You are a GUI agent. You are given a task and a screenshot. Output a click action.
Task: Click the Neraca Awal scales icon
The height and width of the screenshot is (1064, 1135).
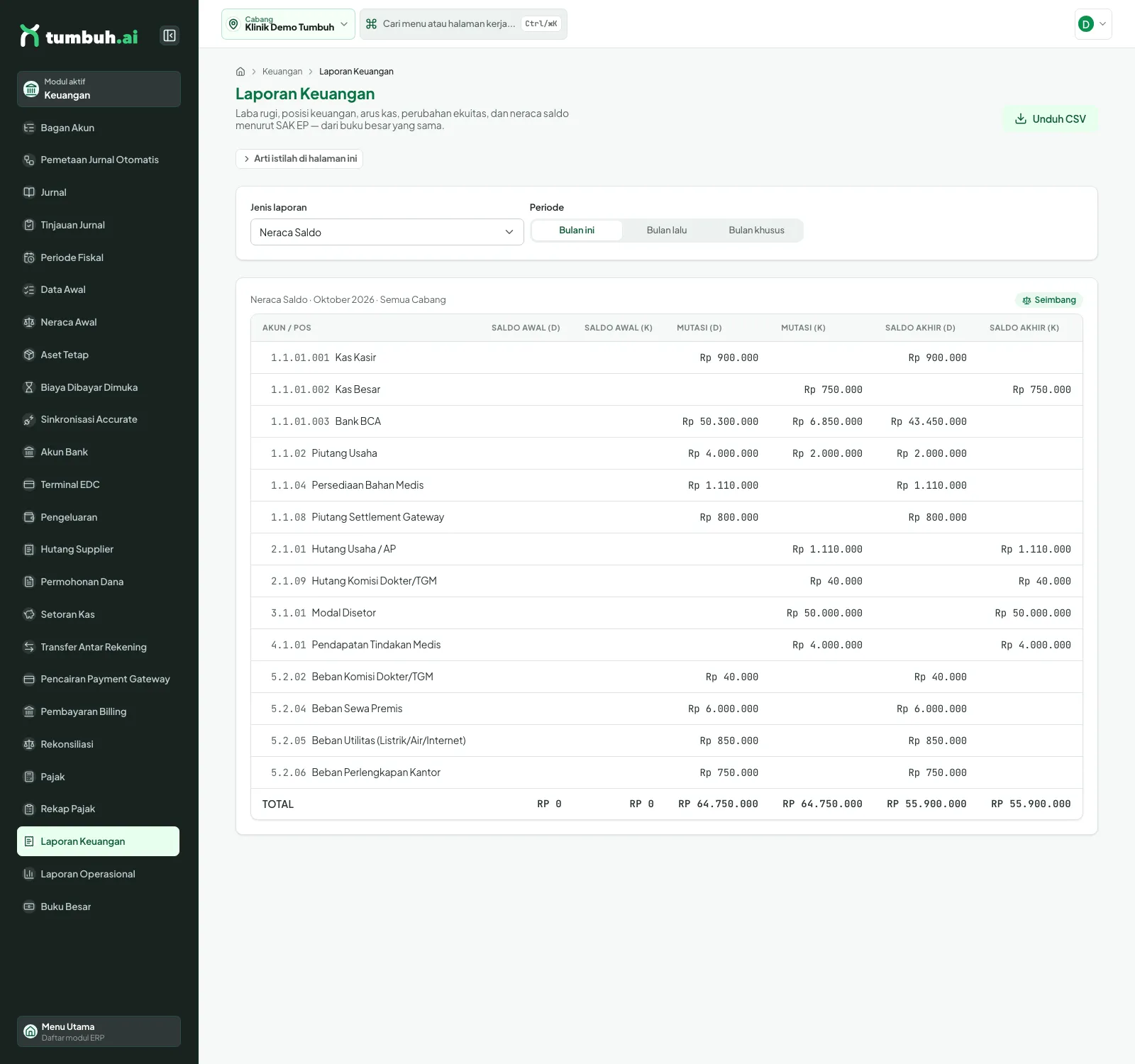[29, 322]
